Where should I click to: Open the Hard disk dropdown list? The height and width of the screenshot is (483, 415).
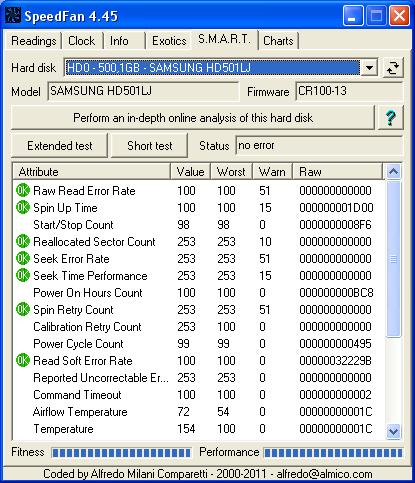369,68
